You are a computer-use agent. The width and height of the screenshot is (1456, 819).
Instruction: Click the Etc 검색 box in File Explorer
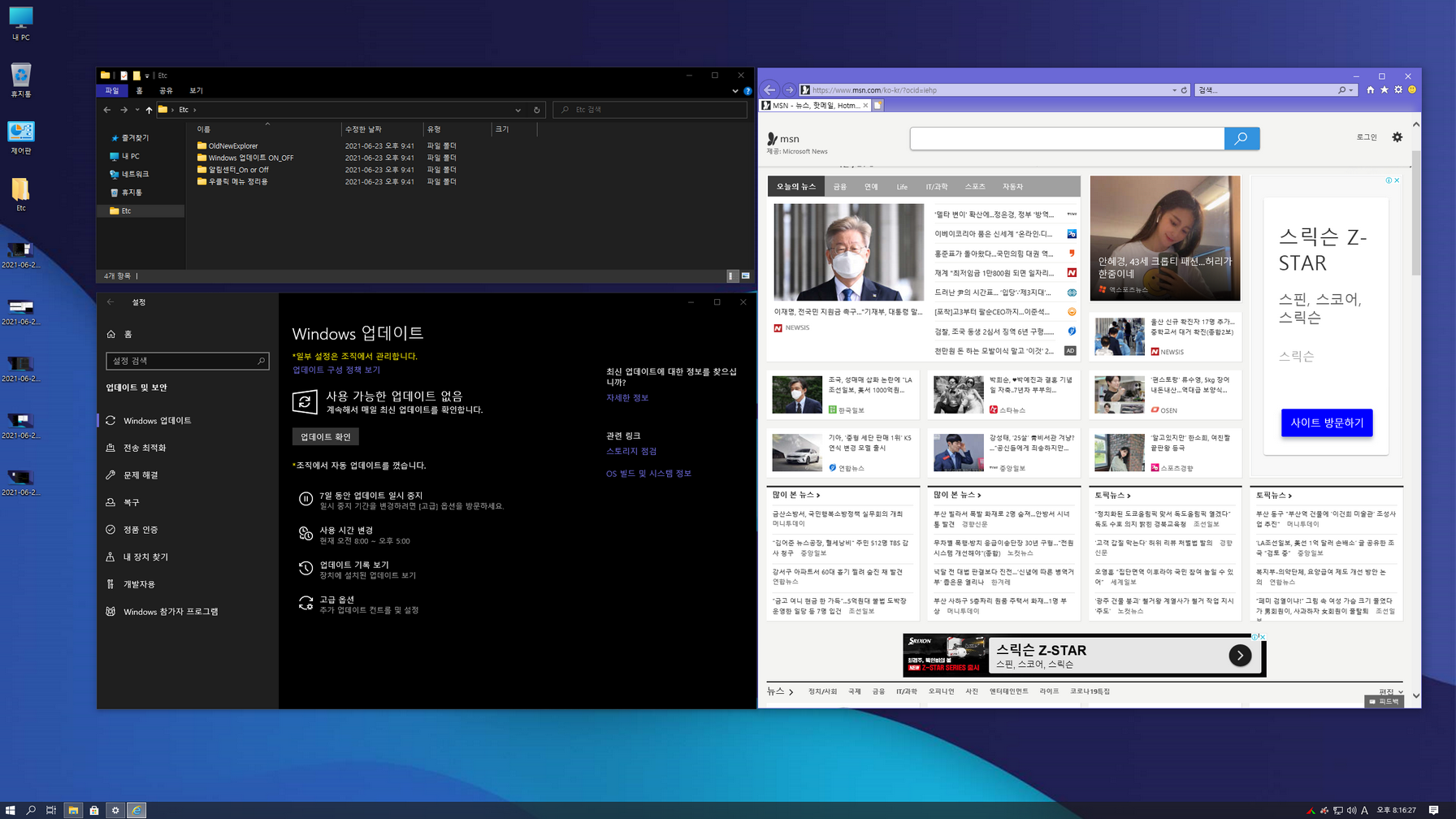coord(650,110)
